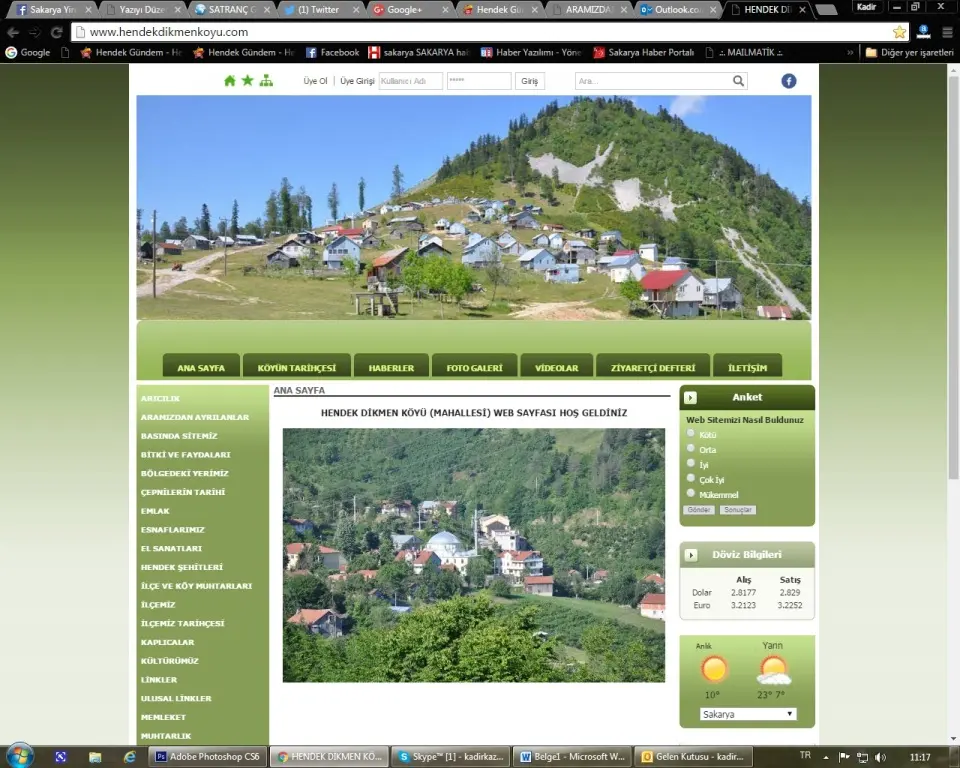Open the HABERLER menu tab
Viewport: 960px width, 768px height.
coord(391,367)
